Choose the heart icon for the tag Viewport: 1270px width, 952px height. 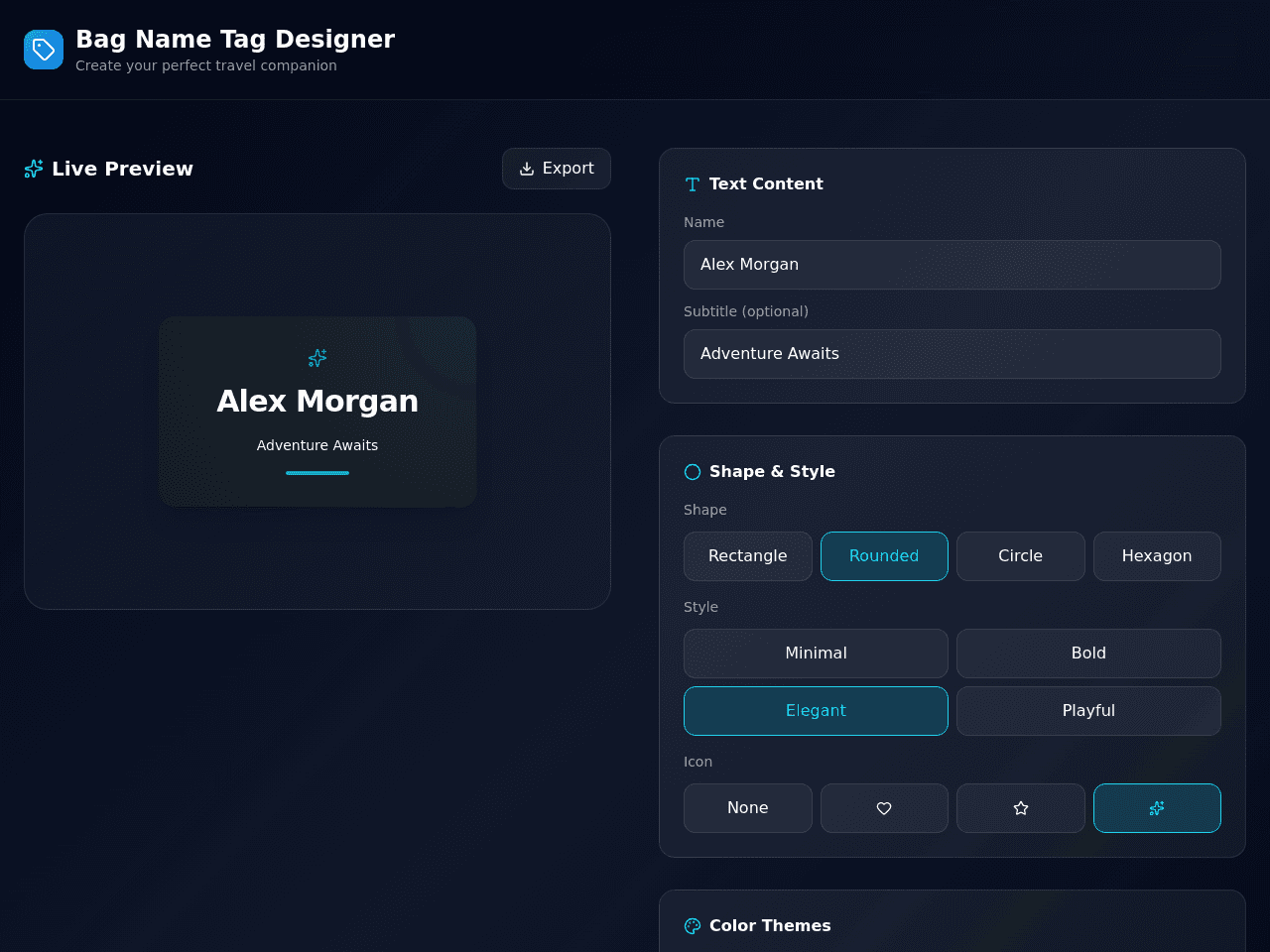pos(884,808)
